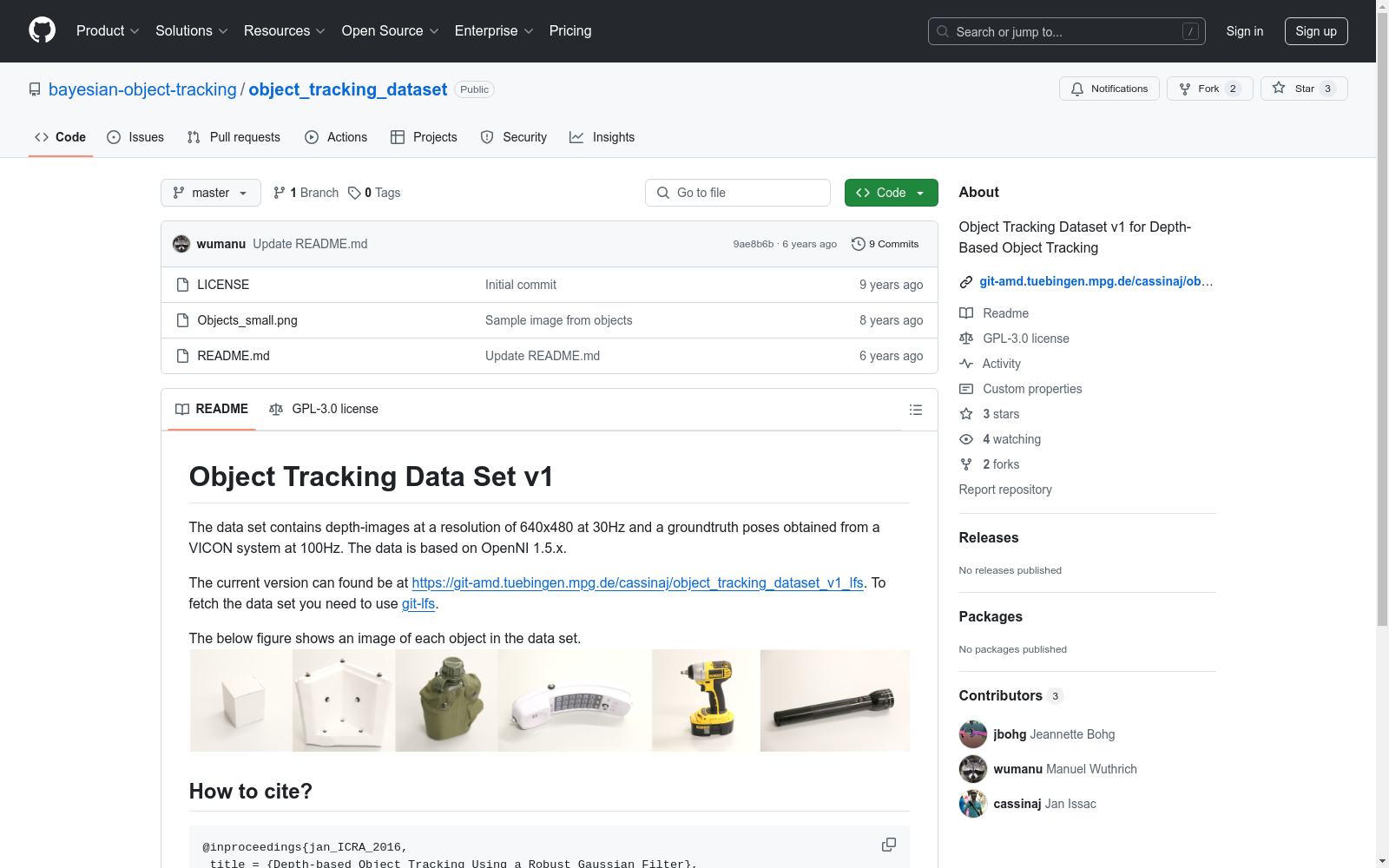Select the GPL-3.0 license tab
1389x868 pixels.
324,409
